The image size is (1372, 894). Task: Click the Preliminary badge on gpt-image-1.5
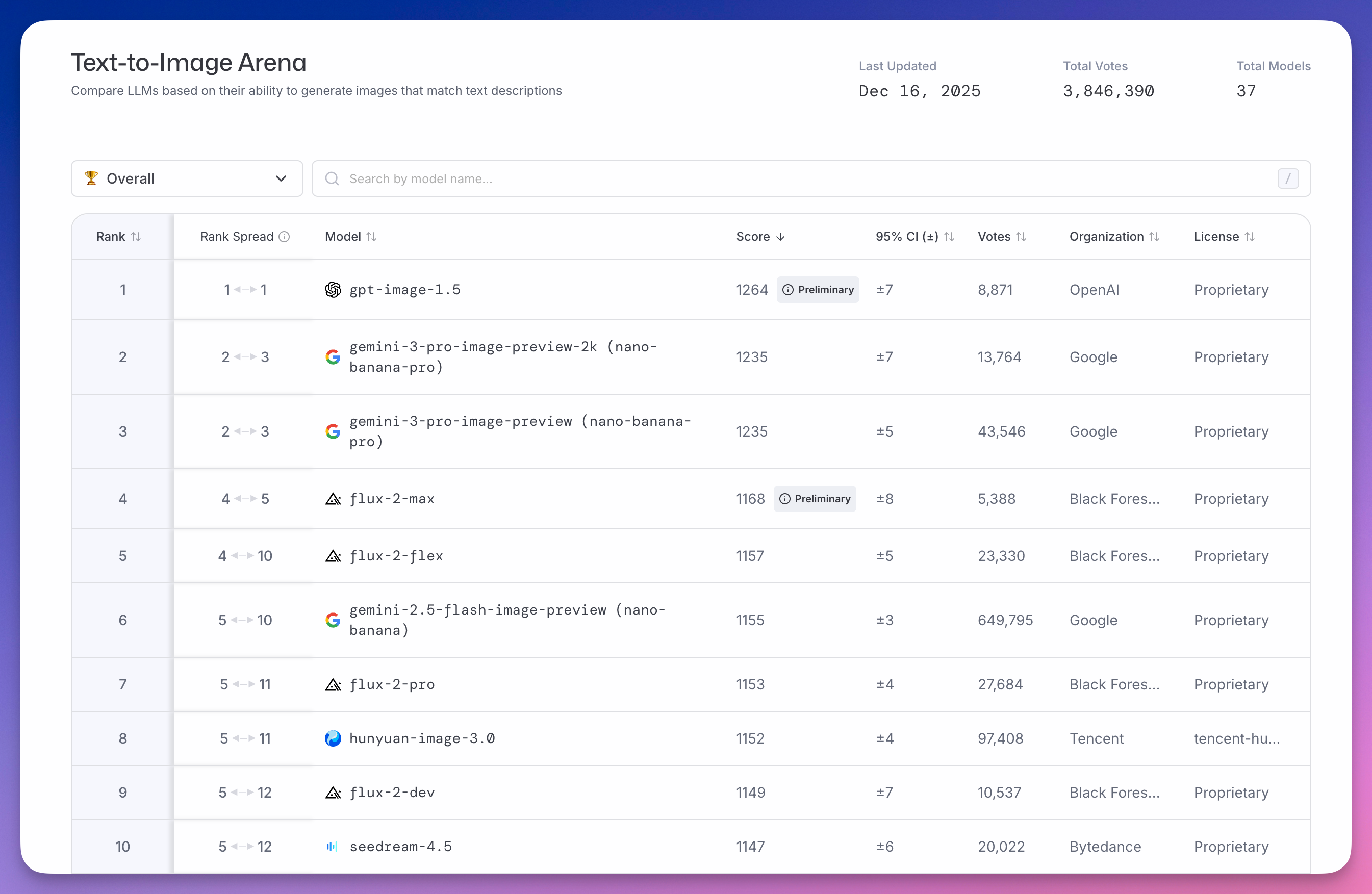[x=818, y=289]
